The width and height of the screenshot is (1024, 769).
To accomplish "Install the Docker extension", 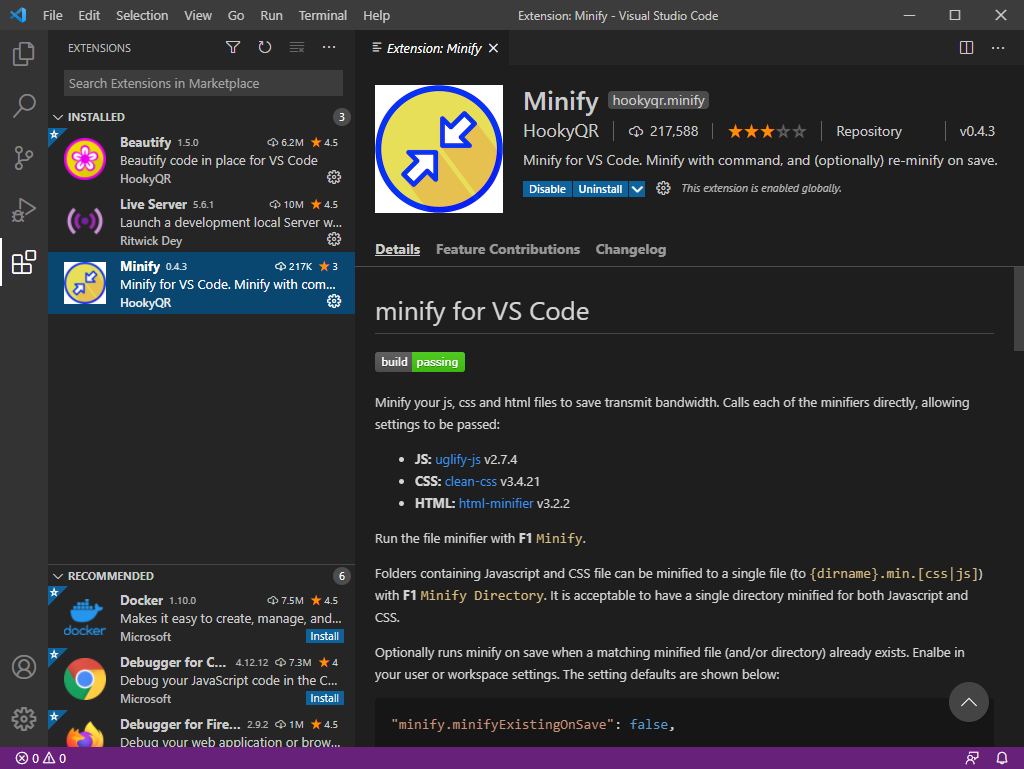I will click(x=325, y=636).
